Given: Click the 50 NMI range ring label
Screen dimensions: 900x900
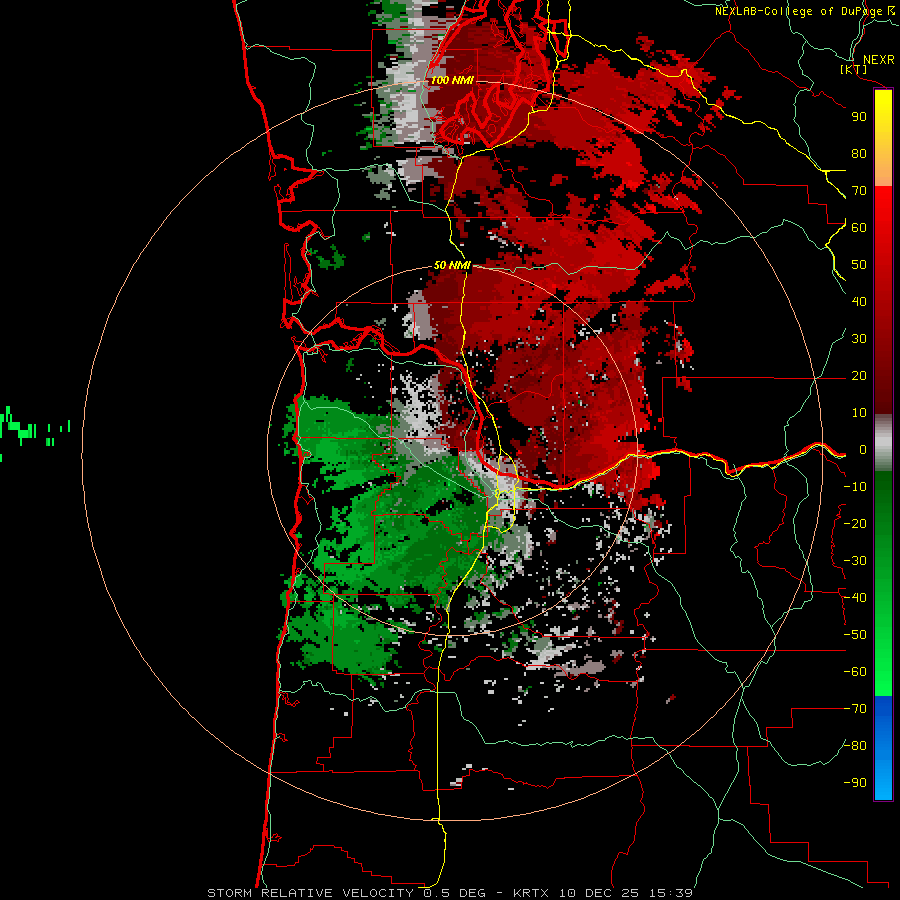Looking at the screenshot, I should click(452, 265).
